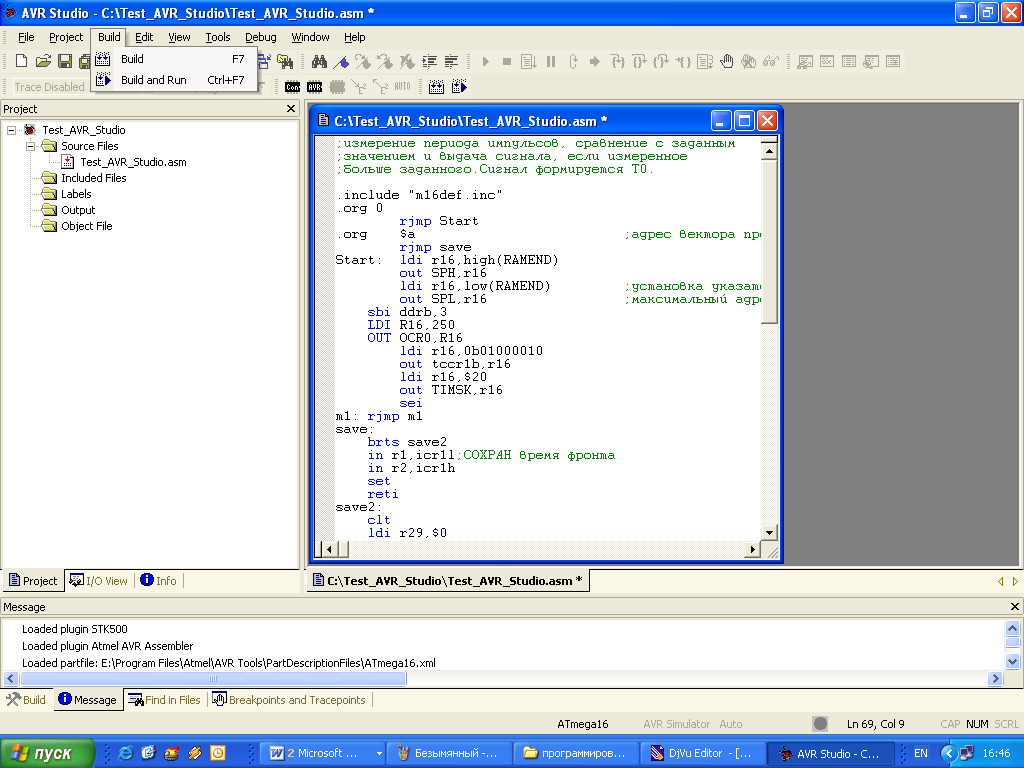1024x768 pixels.
Task: Open the Tools menu
Action: (x=217, y=37)
